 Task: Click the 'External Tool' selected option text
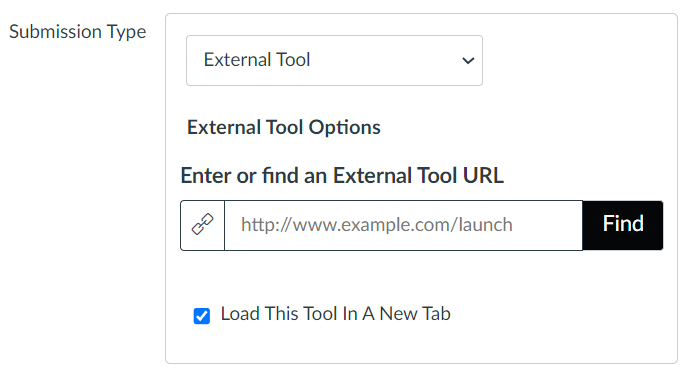click(257, 60)
